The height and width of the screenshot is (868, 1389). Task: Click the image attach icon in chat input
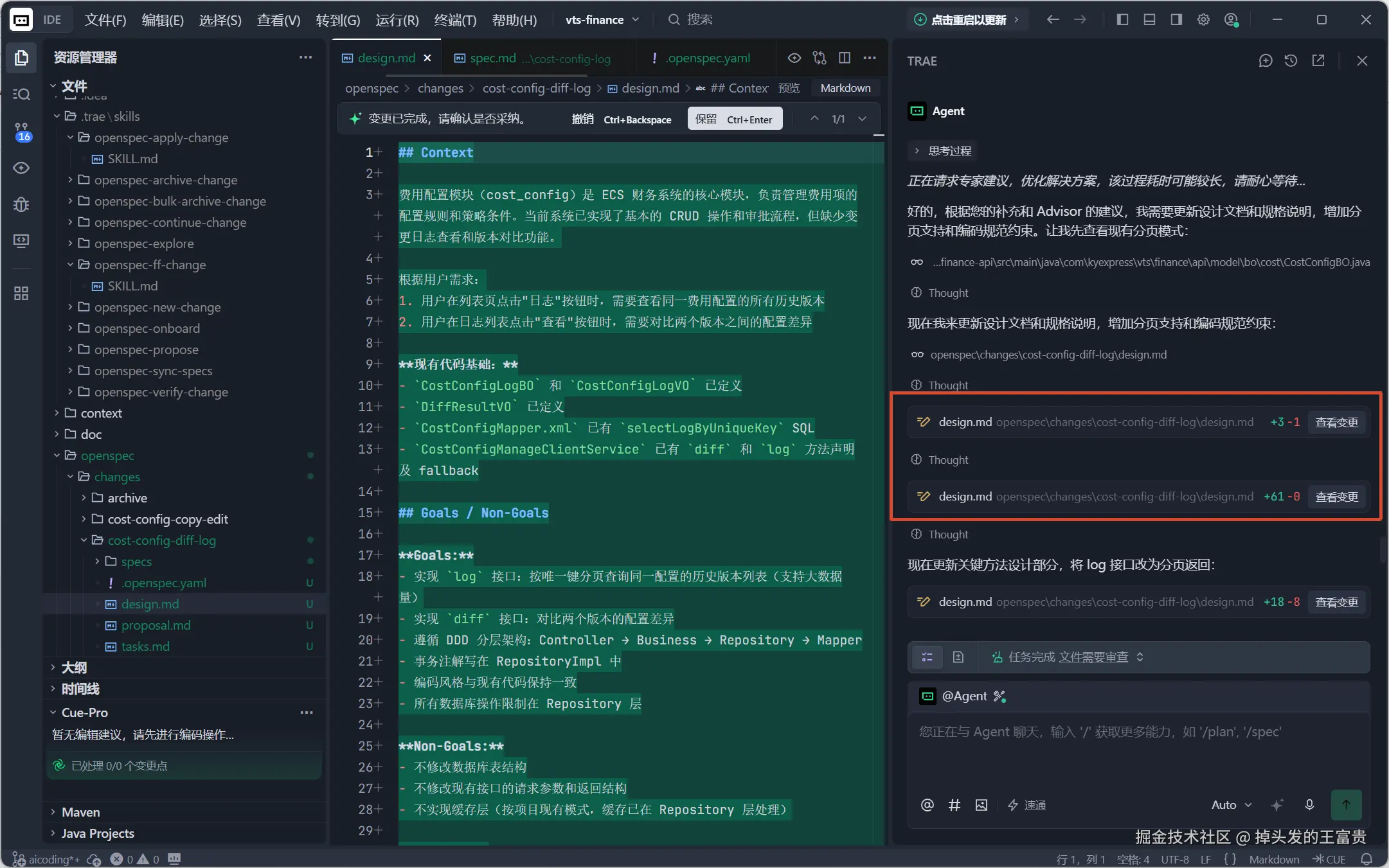click(981, 805)
